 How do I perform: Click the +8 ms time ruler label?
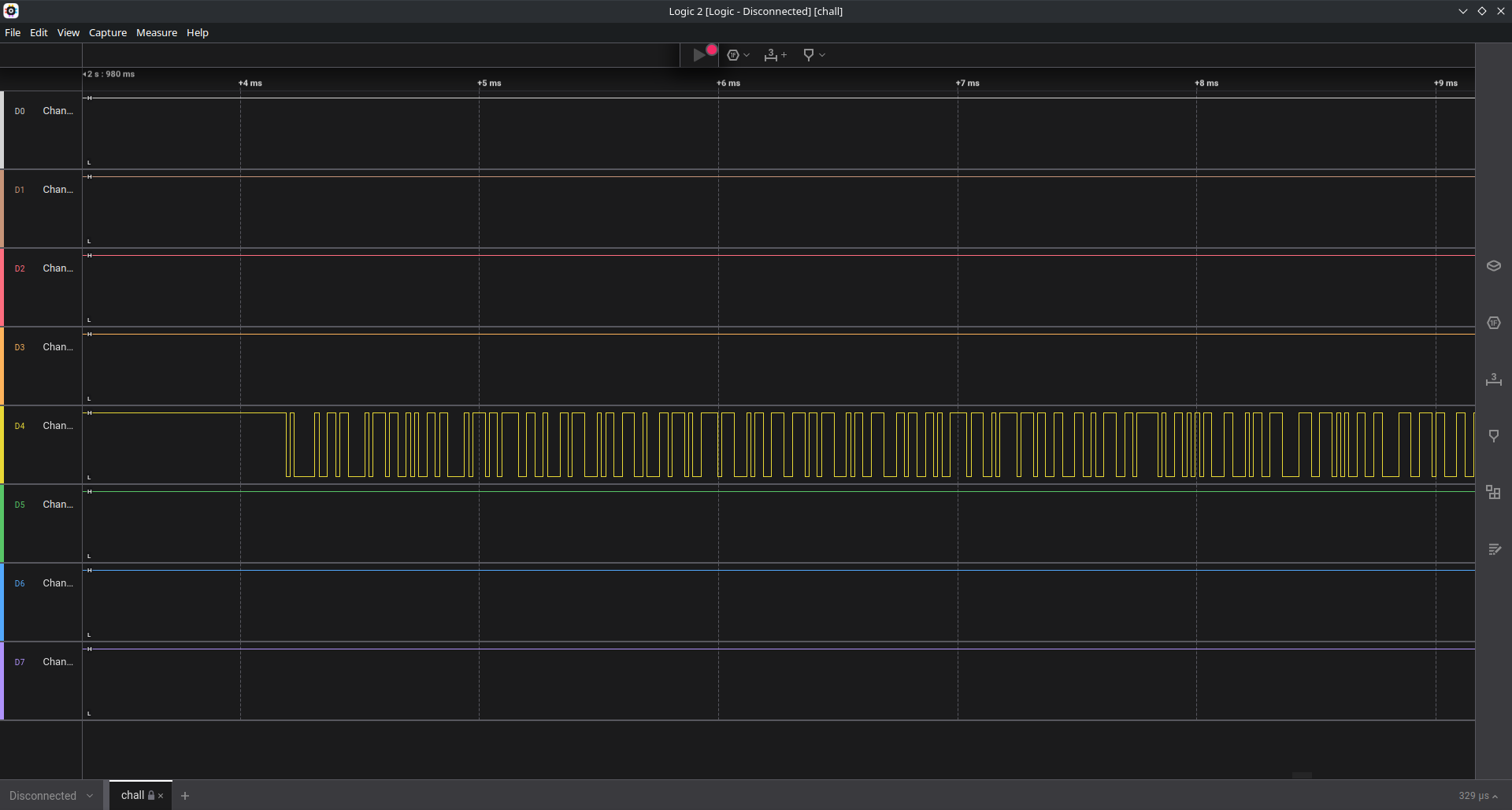coord(1206,83)
